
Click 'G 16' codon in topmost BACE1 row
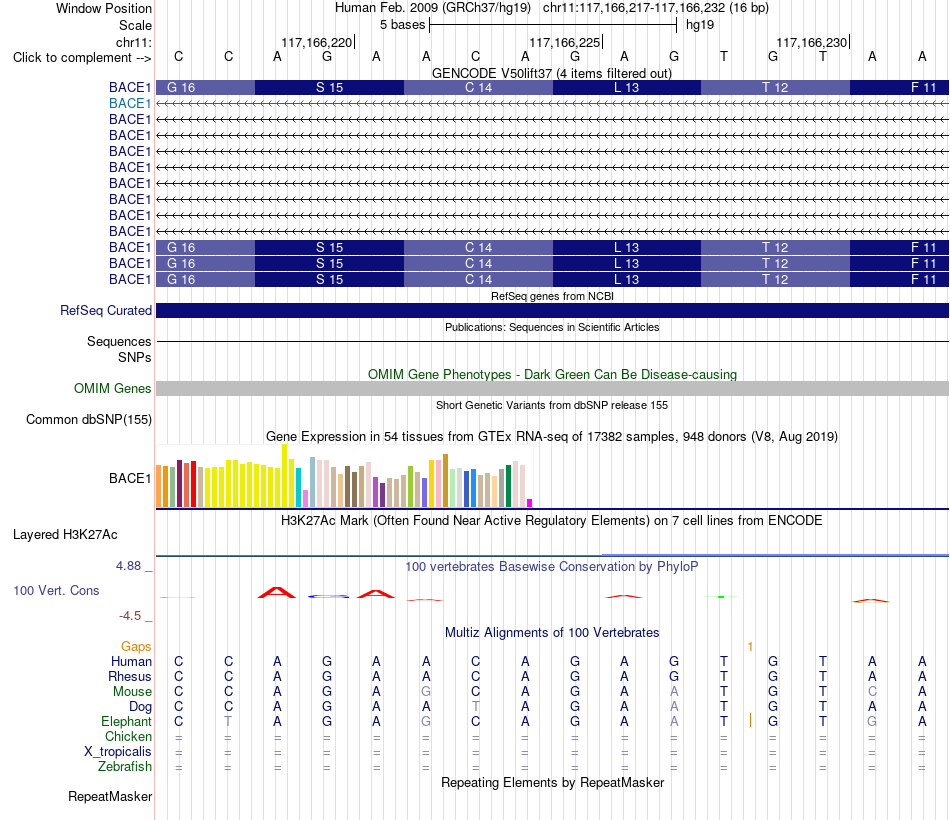coord(181,87)
